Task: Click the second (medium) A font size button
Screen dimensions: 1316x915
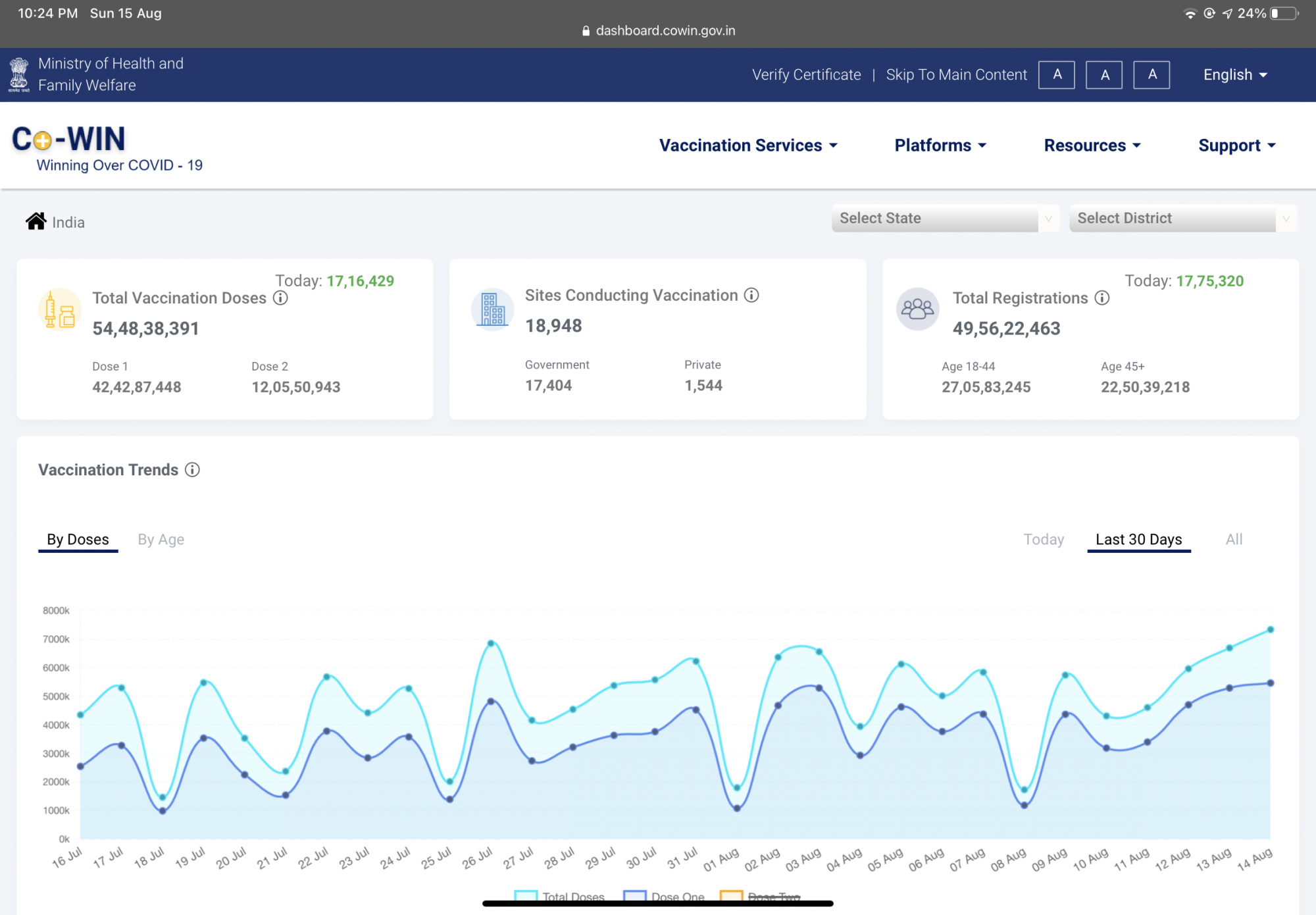Action: pos(1104,75)
